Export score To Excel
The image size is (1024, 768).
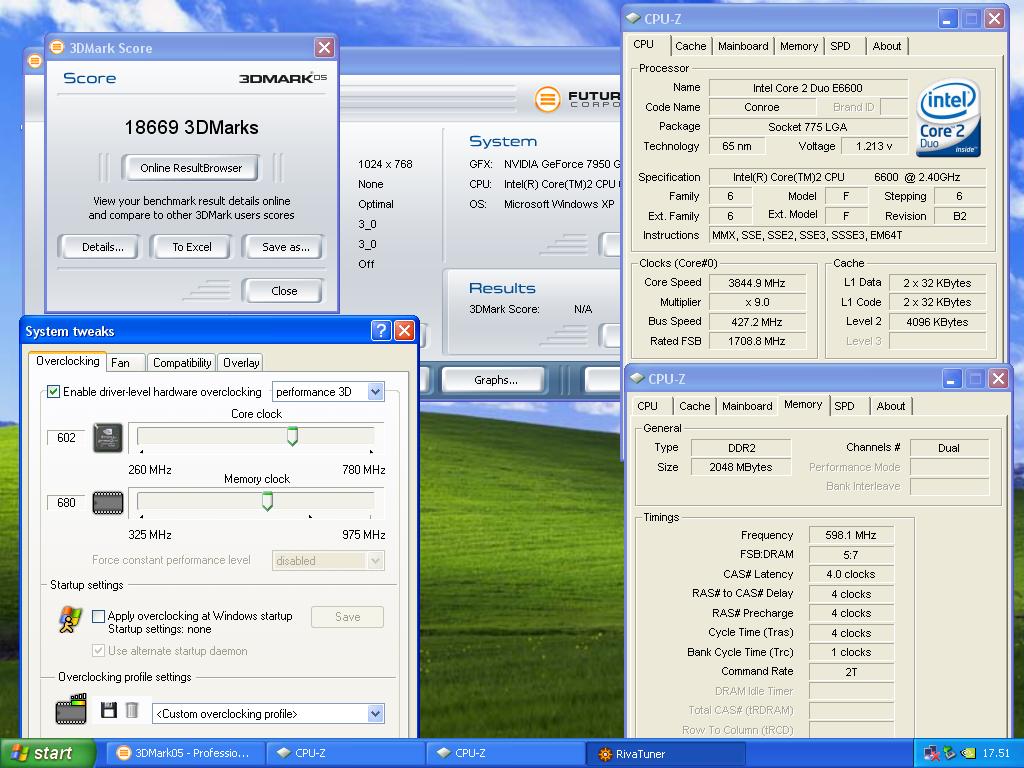(x=192, y=247)
